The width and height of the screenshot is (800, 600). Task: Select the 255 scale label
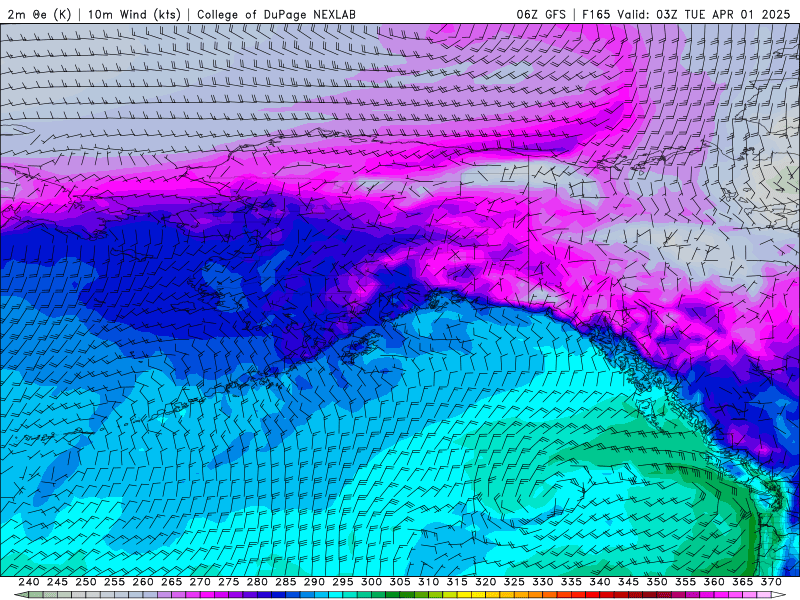(114, 582)
